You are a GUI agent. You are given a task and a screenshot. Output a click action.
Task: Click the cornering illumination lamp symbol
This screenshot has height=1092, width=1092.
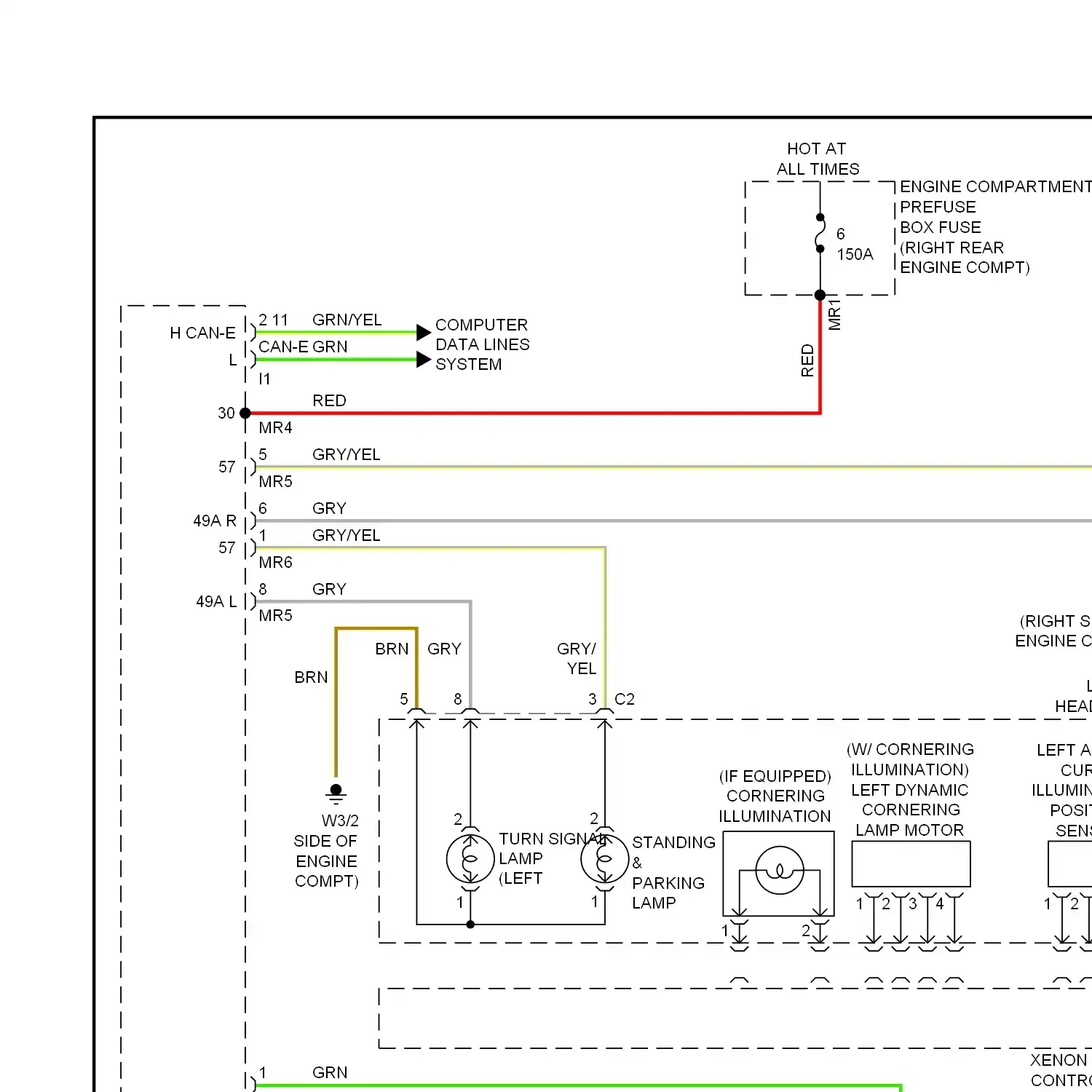coord(779,871)
